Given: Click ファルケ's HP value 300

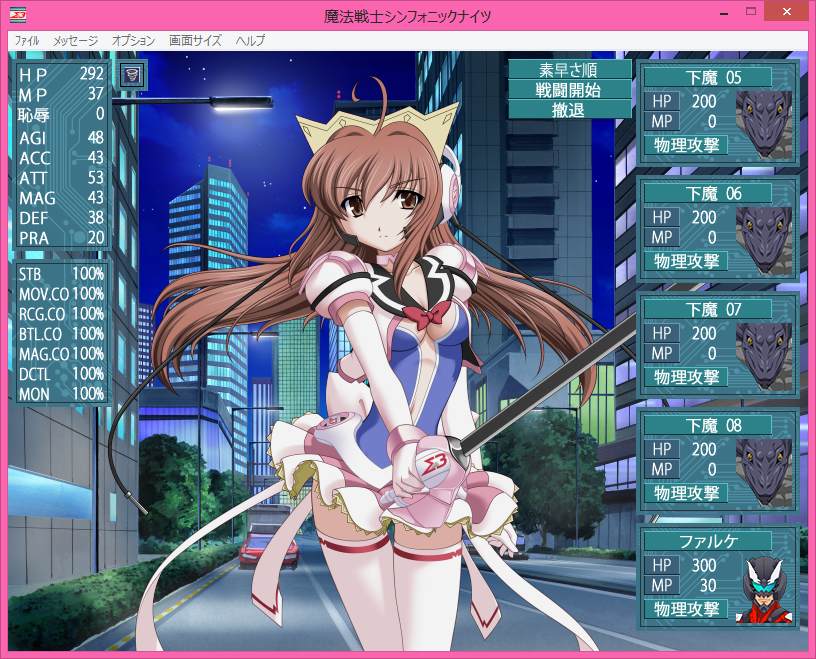Looking at the screenshot, I should click(x=704, y=565).
